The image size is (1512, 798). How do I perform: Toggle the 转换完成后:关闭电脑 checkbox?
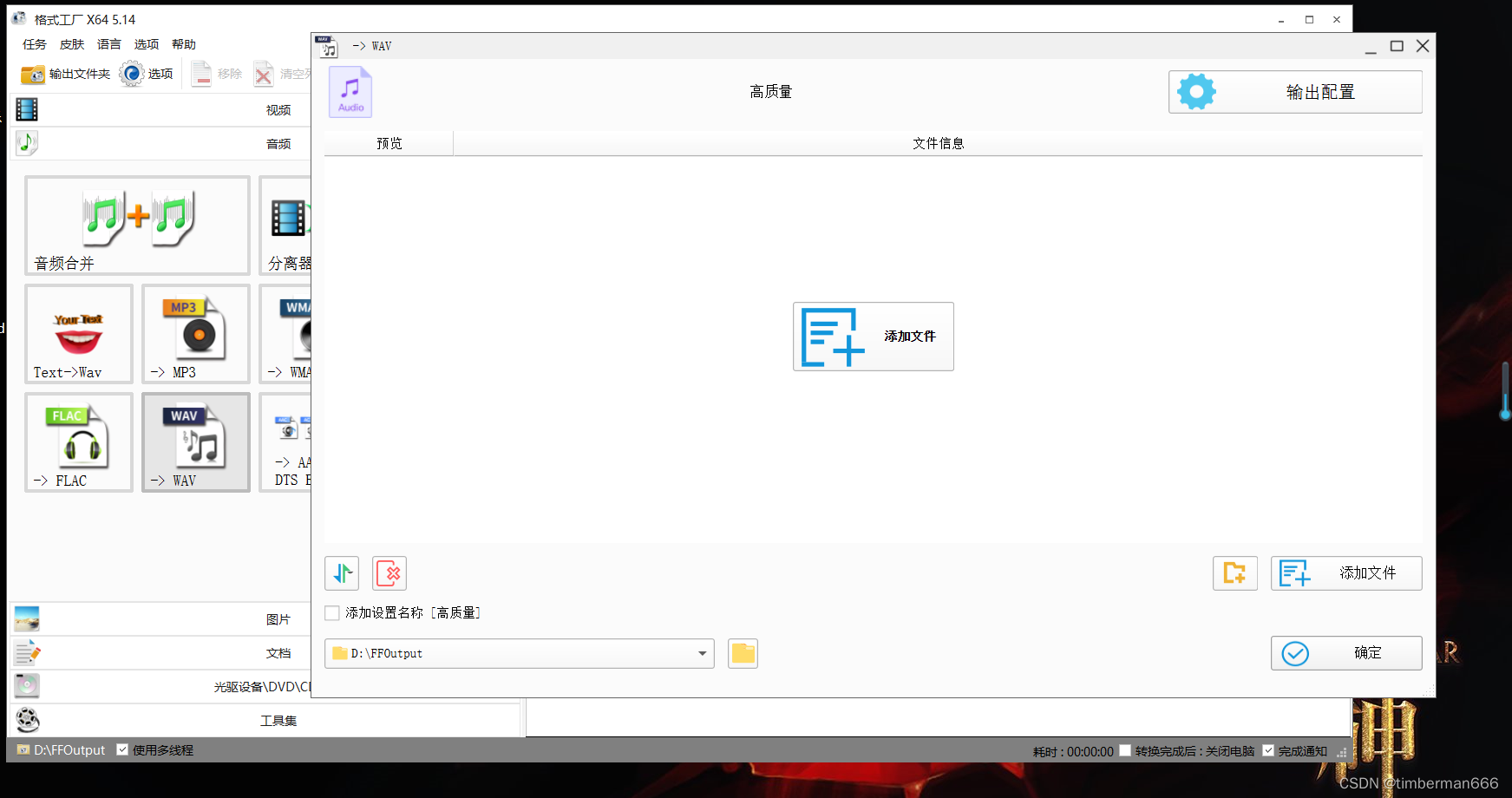pyautogui.click(x=1125, y=750)
